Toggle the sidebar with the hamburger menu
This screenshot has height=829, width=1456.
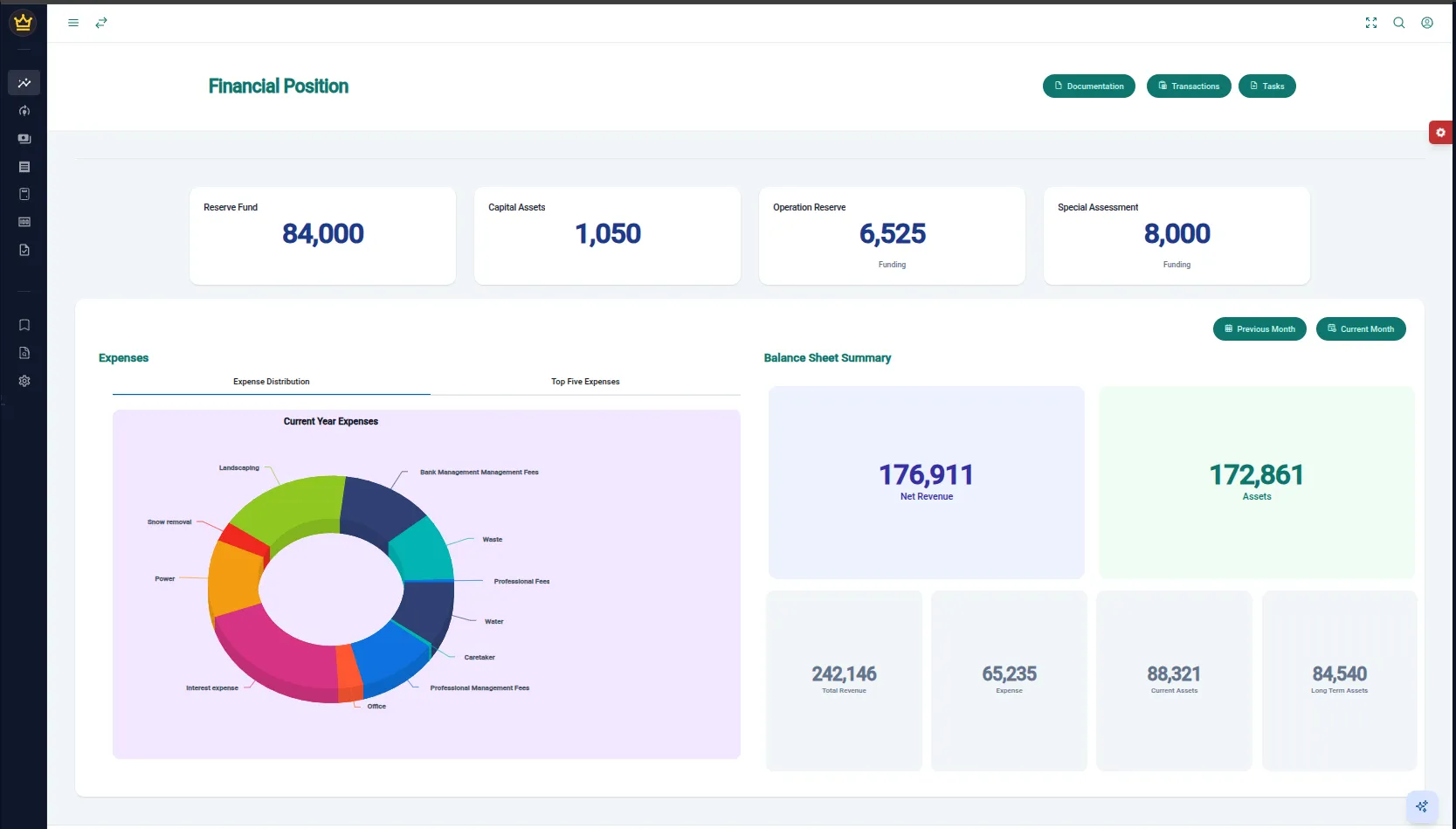tap(73, 23)
